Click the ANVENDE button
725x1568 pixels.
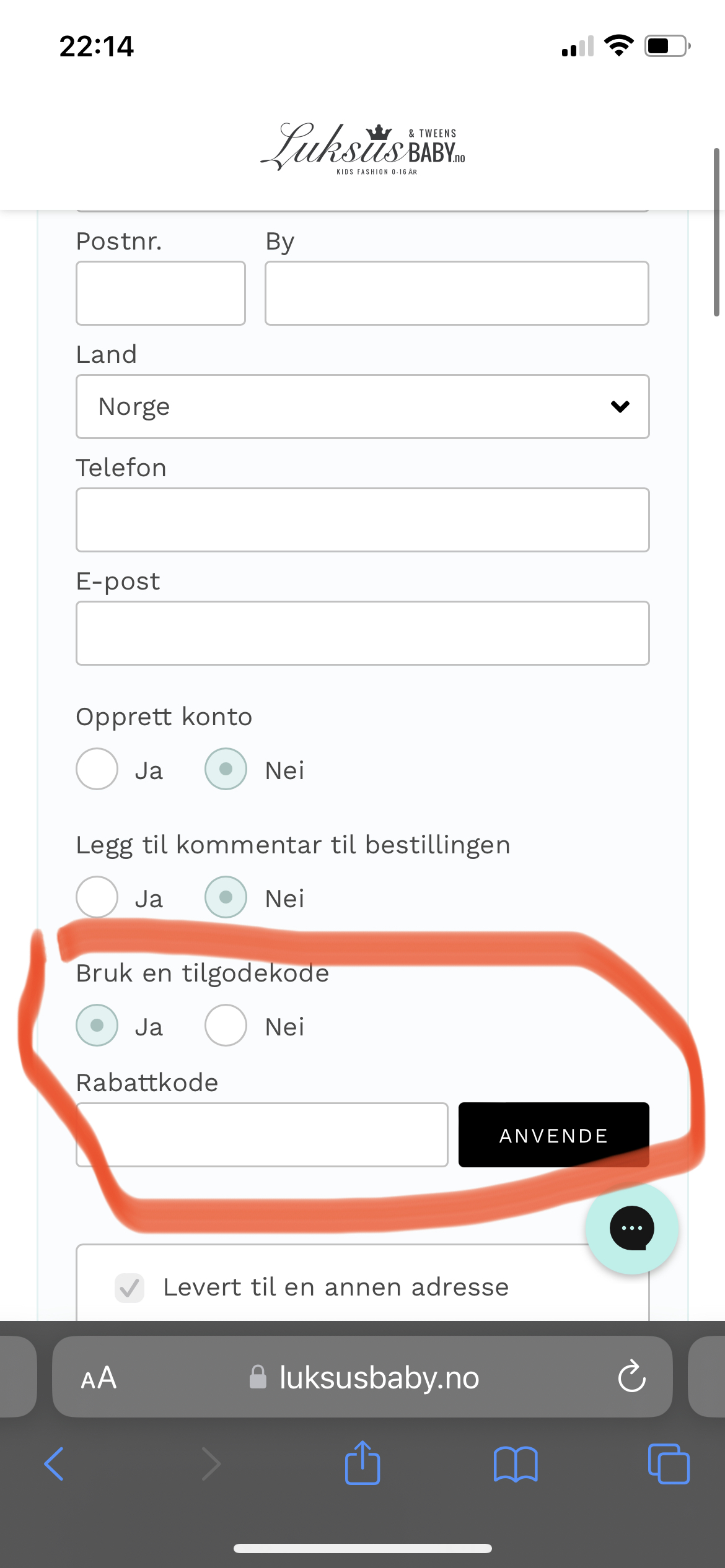(554, 1135)
